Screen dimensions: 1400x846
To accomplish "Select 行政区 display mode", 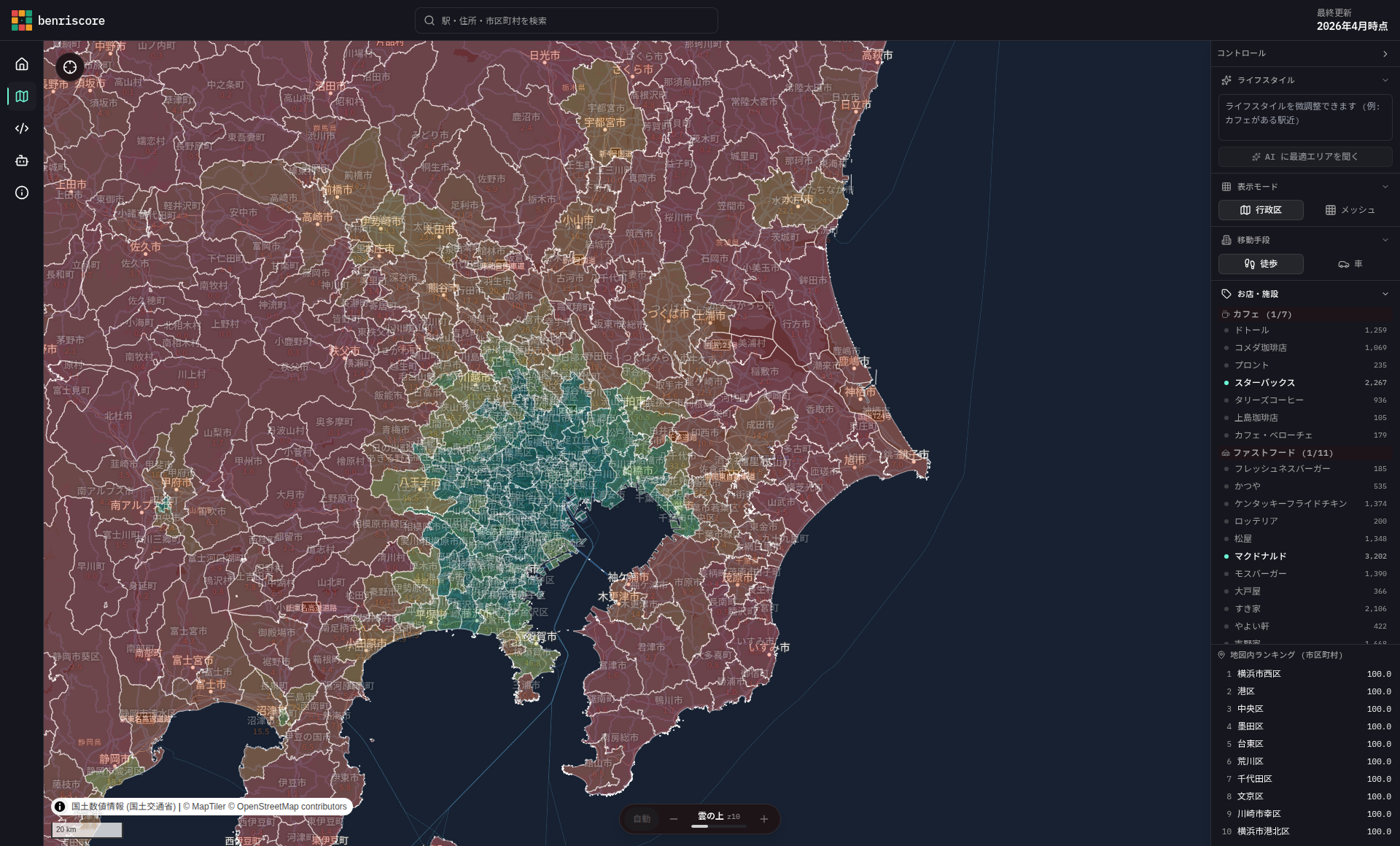I will click(x=1261, y=210).
